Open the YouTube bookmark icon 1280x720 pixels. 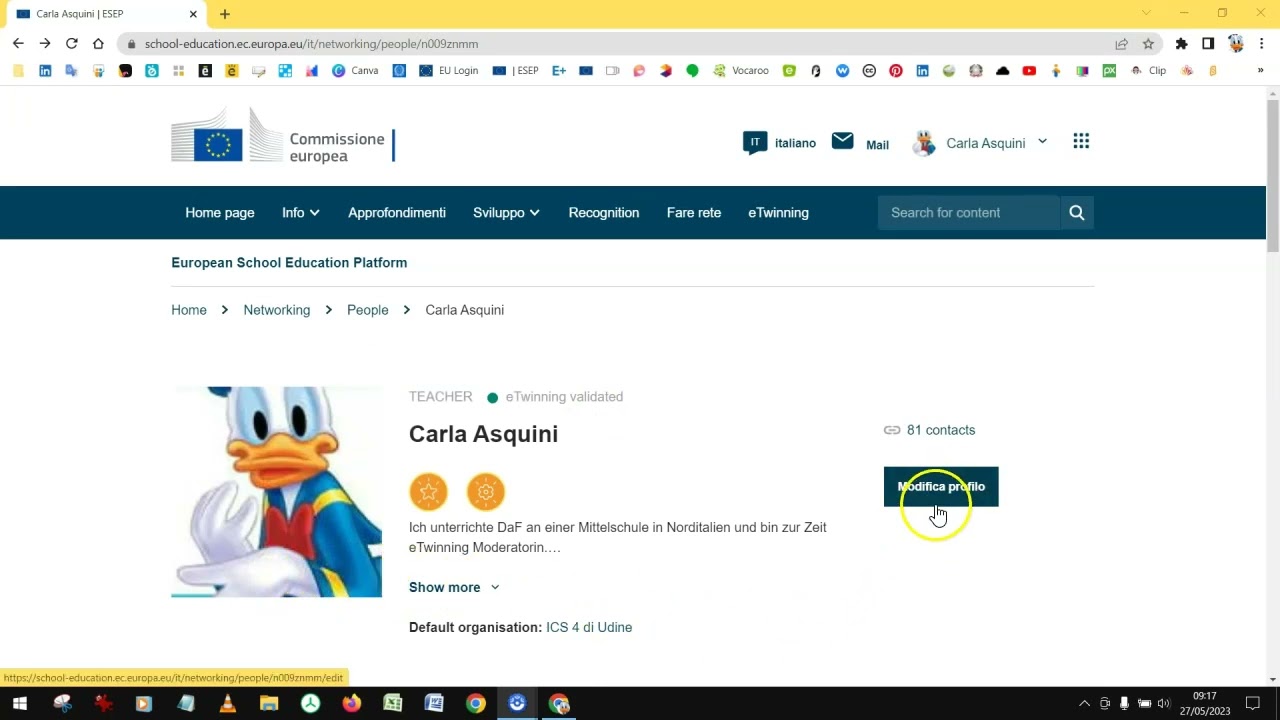(x=1029, y=70)
